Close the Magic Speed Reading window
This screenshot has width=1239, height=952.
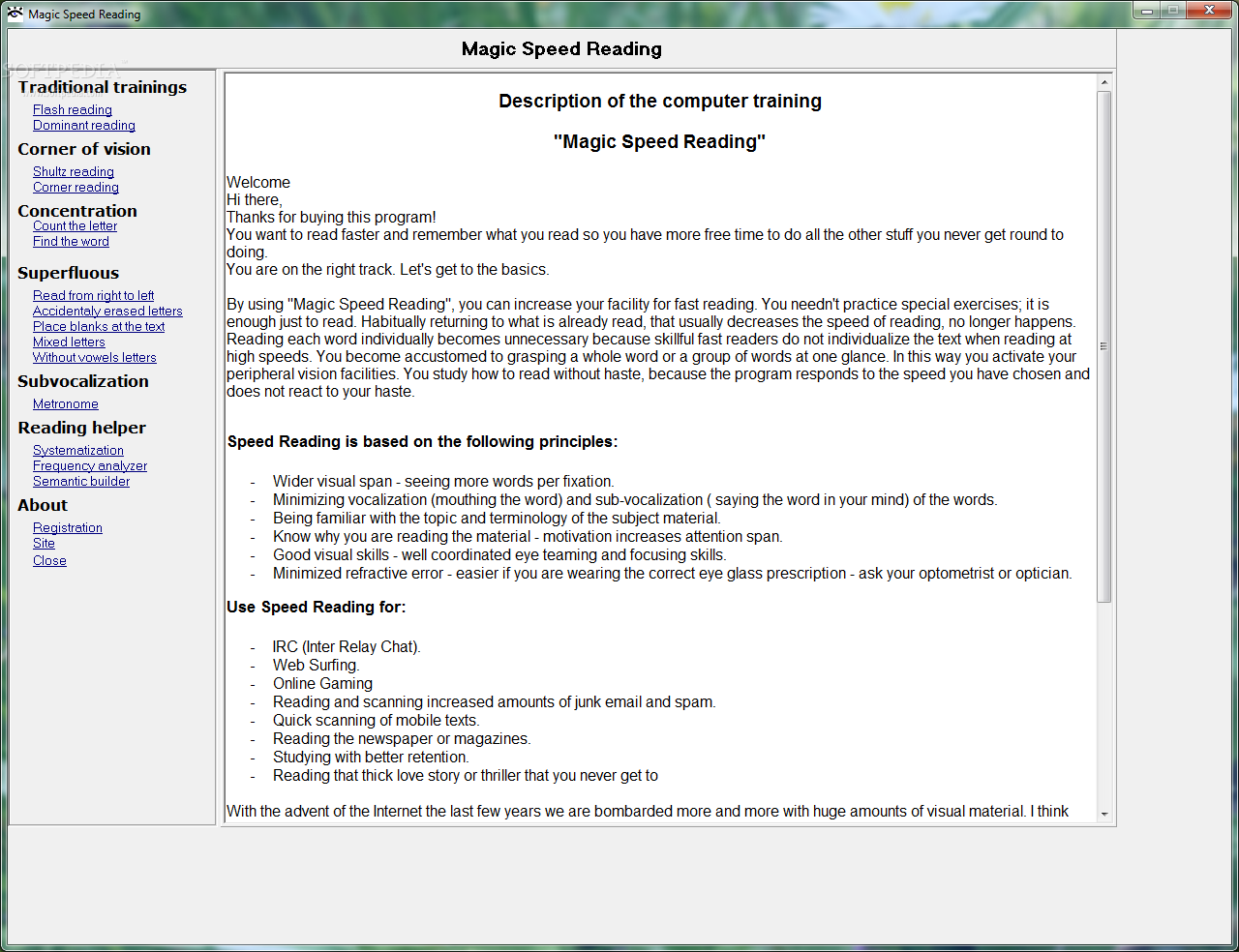(1209, 11)
